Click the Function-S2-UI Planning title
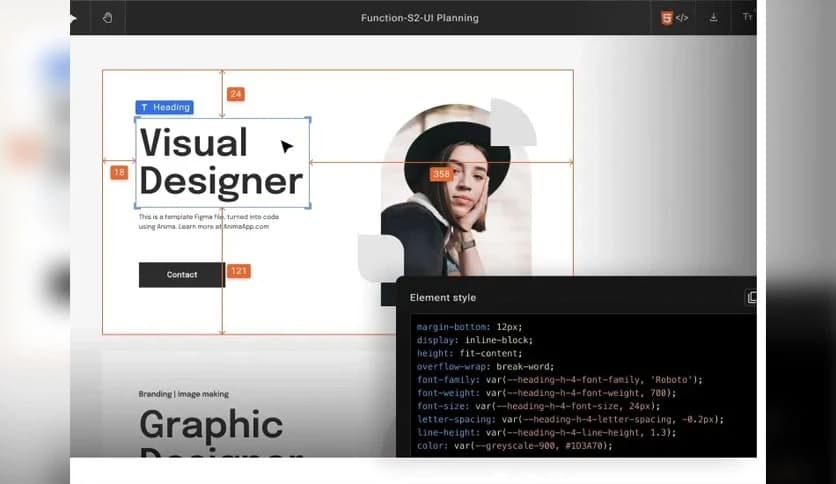This screenshot has width=836, height=484. pyautogui.click(x=419, y=18)
